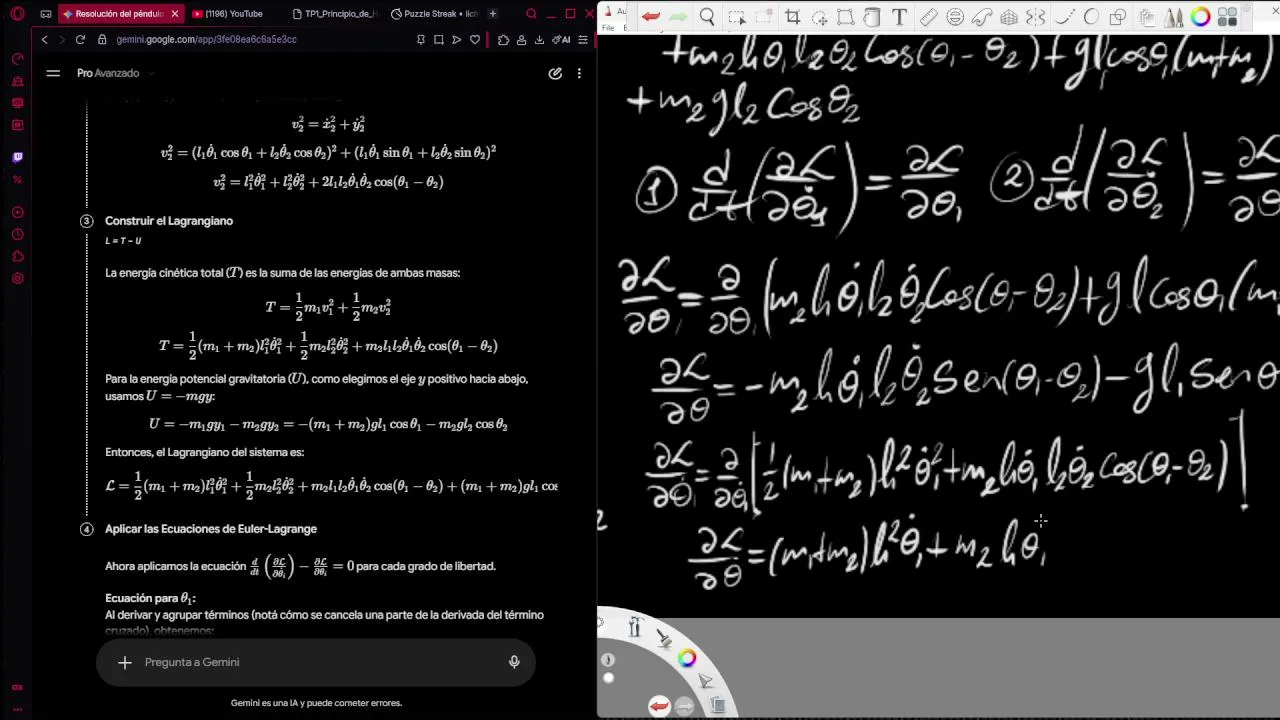Enable the Ruler guide tool

pyautogui.click(x=929, y=17)
